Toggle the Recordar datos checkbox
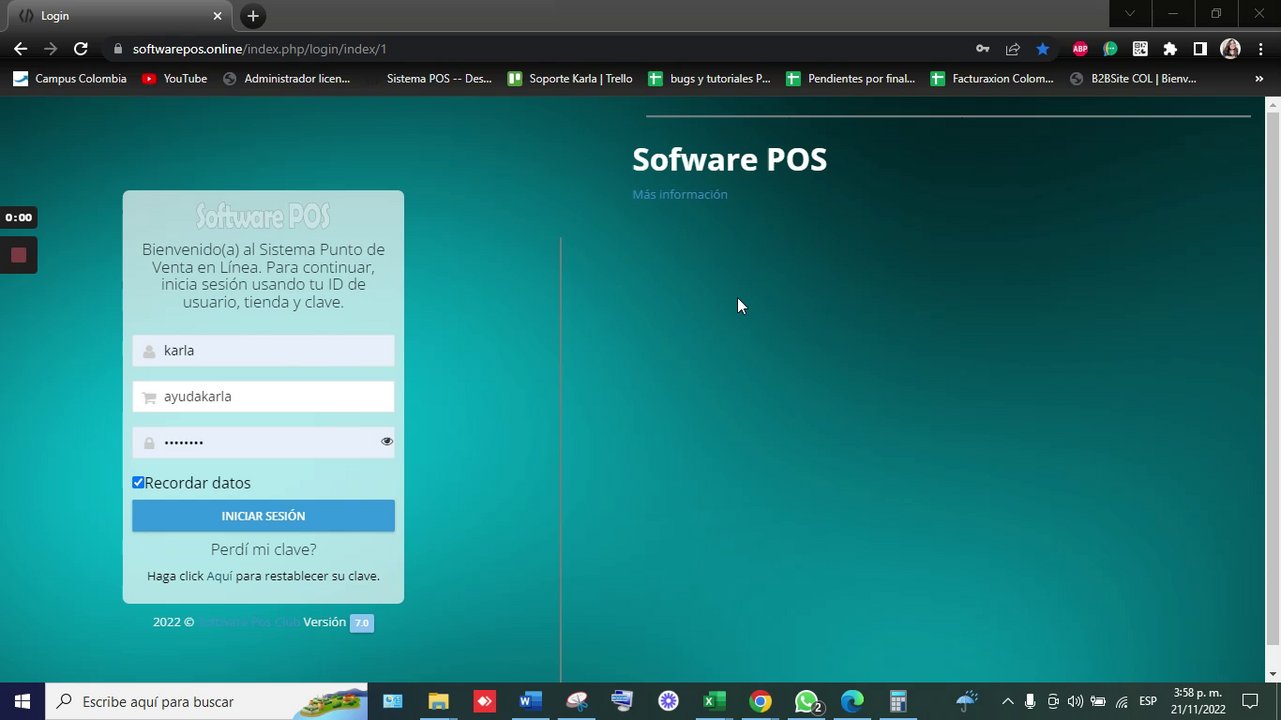Image resolution: width=1281 pixels, height=720 pixels. point(138,482)
